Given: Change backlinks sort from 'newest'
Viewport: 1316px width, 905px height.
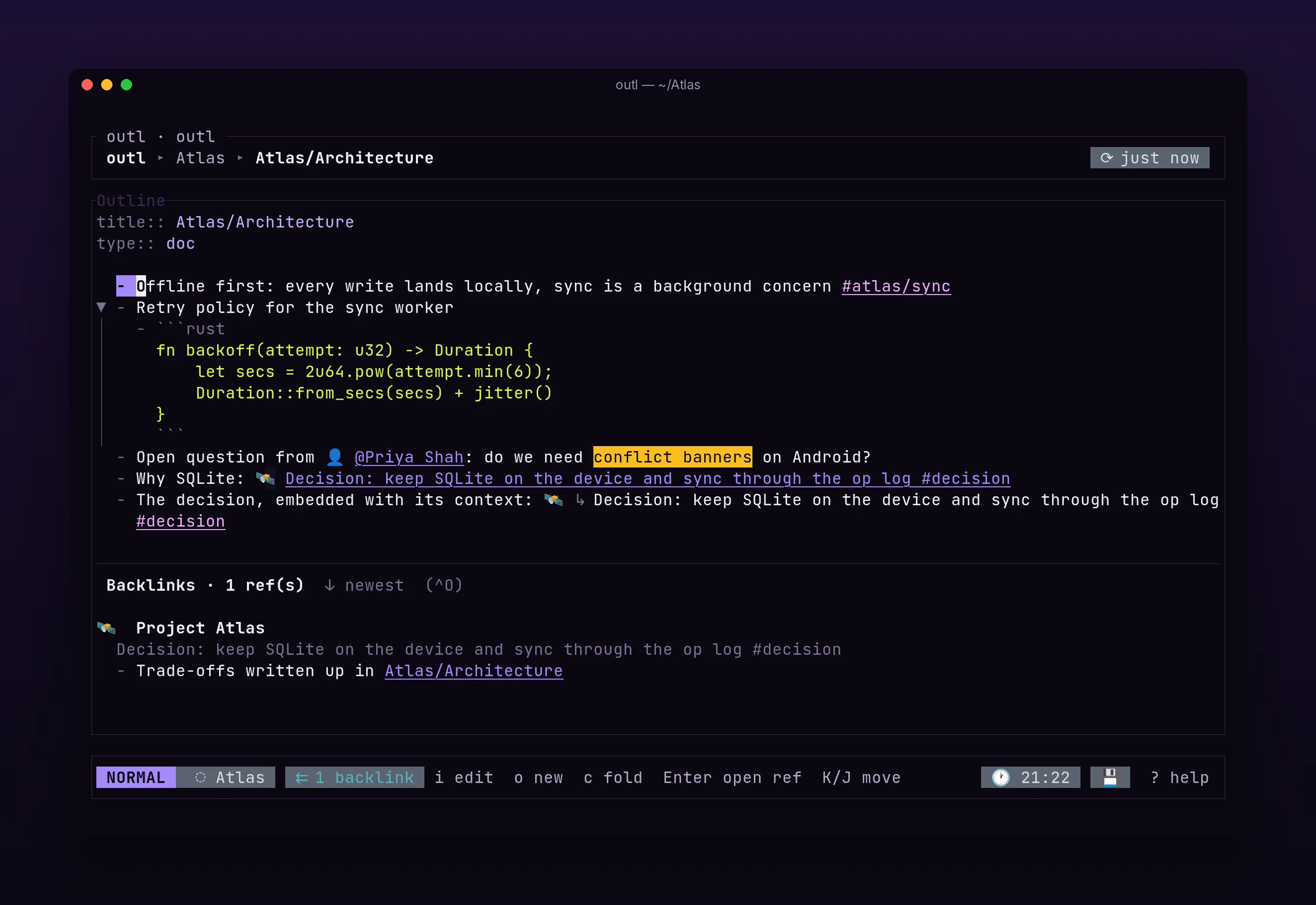Looking at the screenshot, I should 374,585.
